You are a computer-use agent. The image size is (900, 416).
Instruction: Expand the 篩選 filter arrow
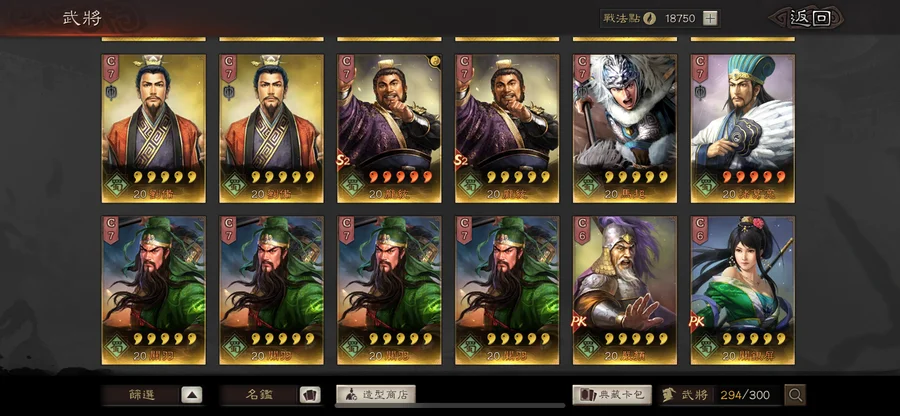192,395
